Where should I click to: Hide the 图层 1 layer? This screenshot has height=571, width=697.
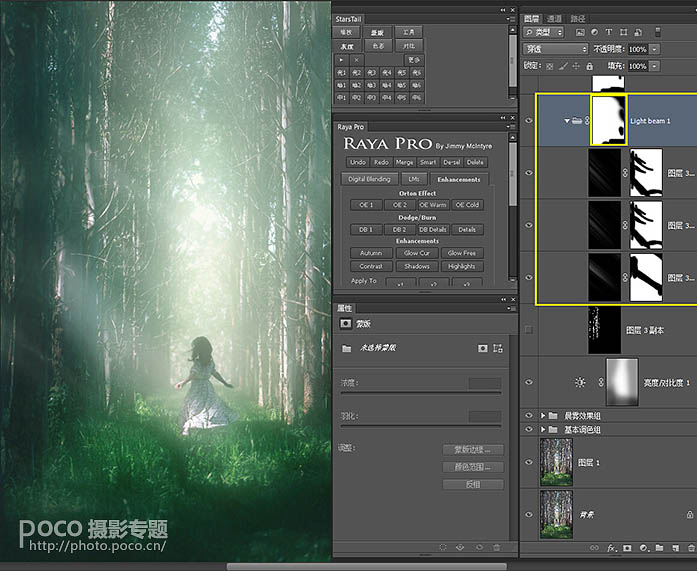click(x=529, y=462)
